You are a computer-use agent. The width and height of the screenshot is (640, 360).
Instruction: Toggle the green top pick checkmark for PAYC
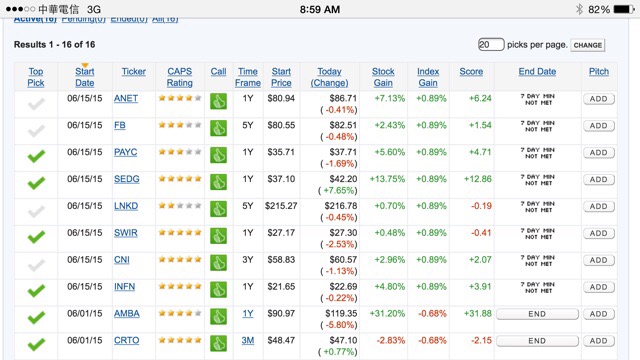click(36, 156)
